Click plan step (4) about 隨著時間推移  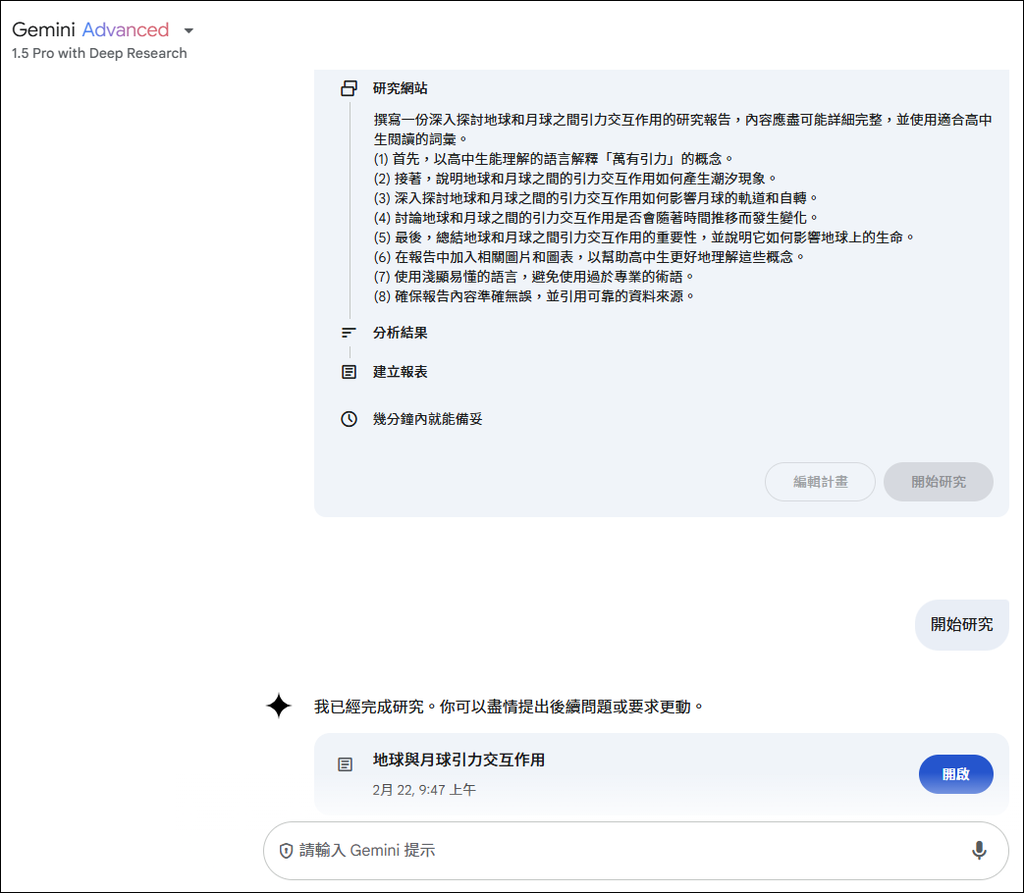pos(596,218)
